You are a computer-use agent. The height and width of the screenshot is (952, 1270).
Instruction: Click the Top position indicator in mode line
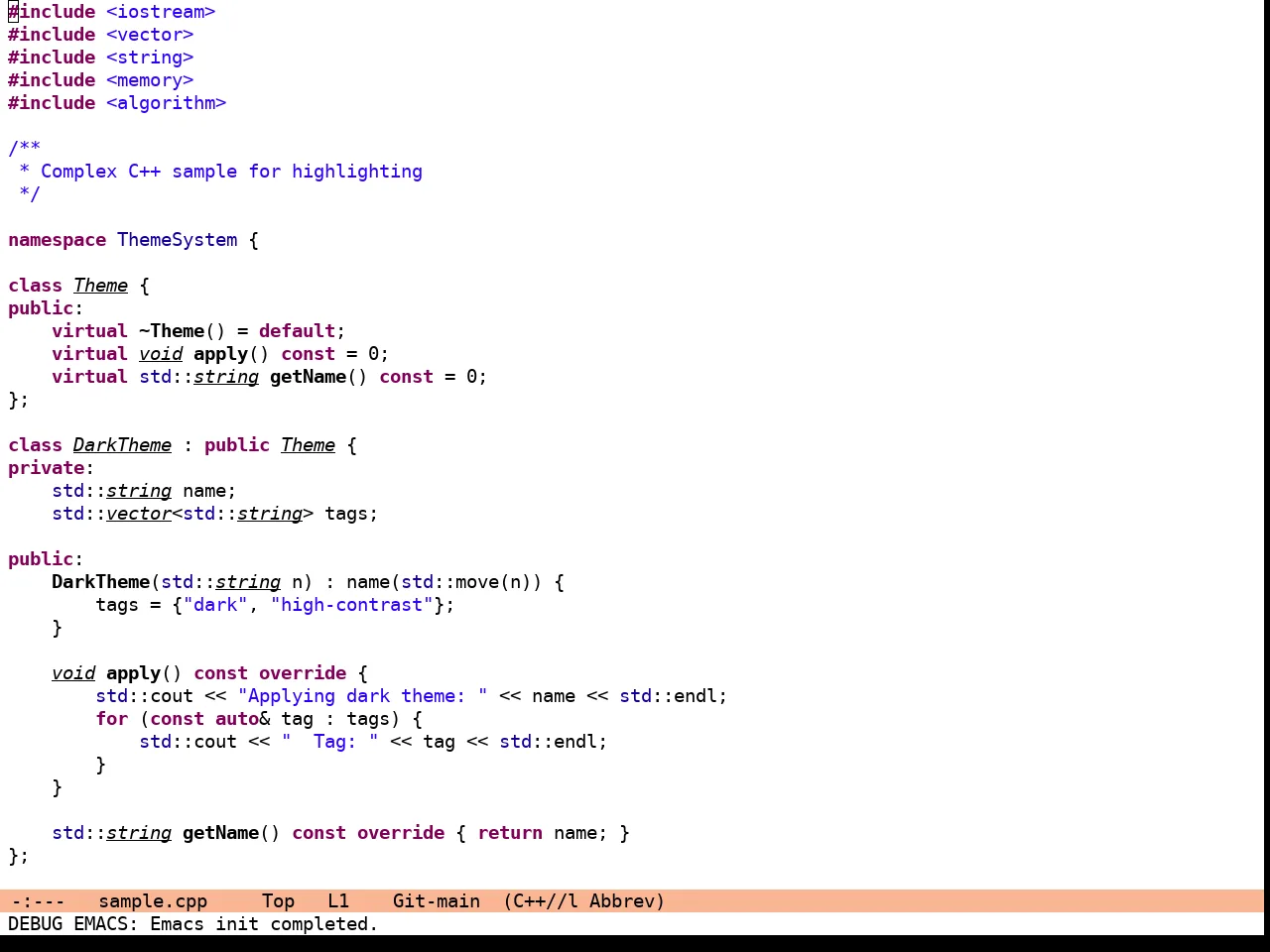coord(278,901)
